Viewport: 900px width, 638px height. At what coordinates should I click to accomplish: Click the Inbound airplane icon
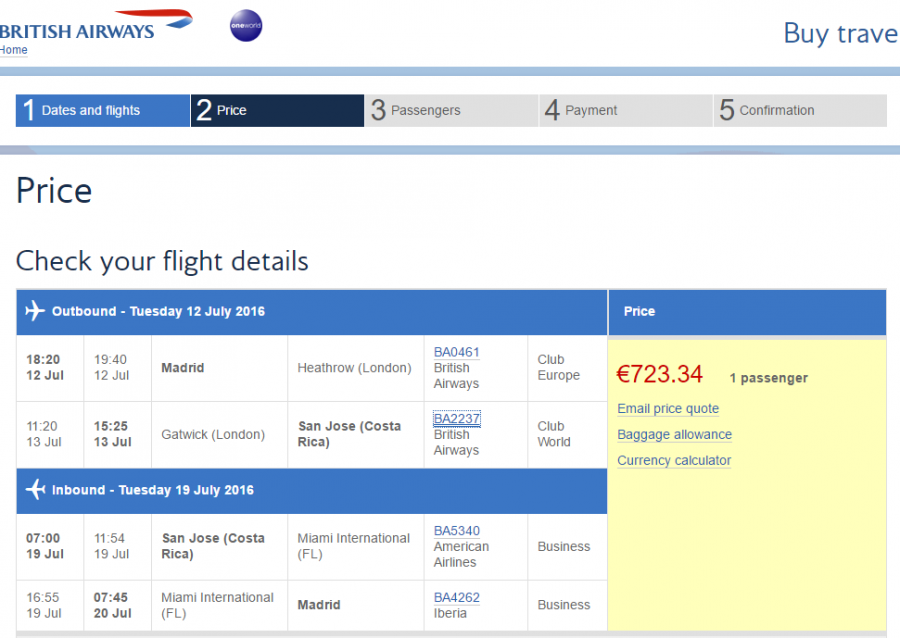click(x=35, y=490)
